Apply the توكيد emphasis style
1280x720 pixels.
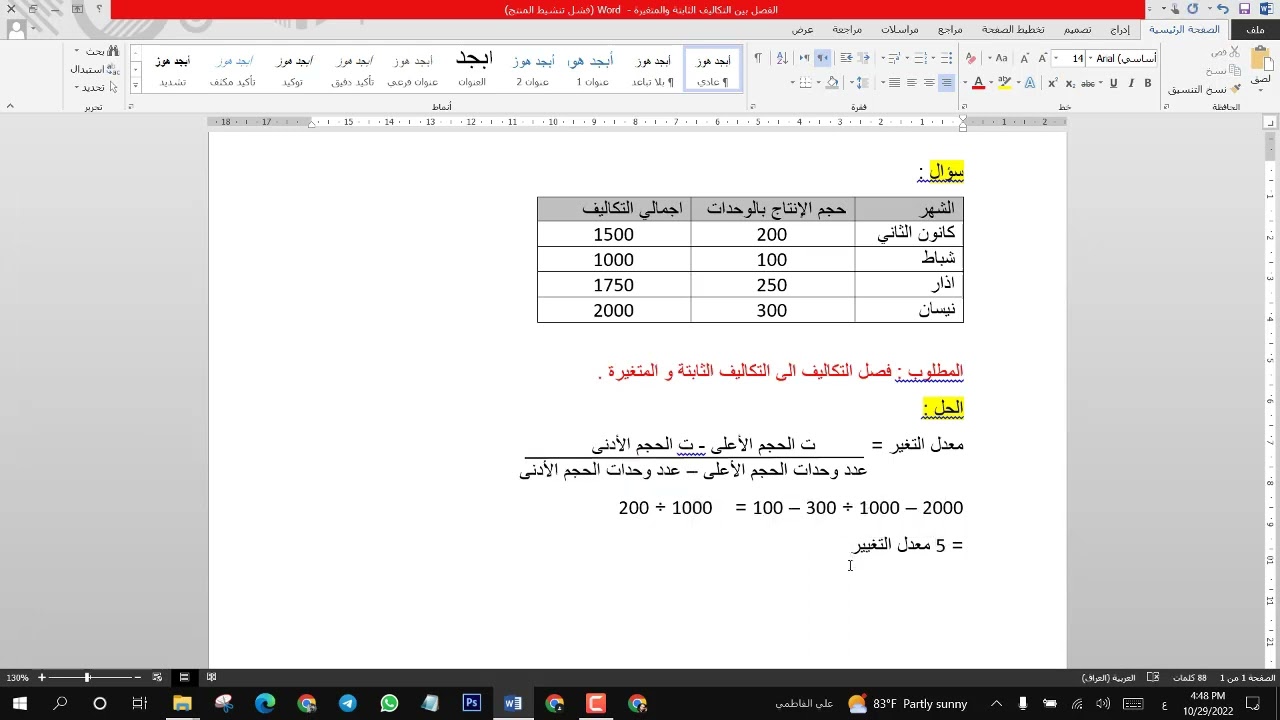[293, 70]
